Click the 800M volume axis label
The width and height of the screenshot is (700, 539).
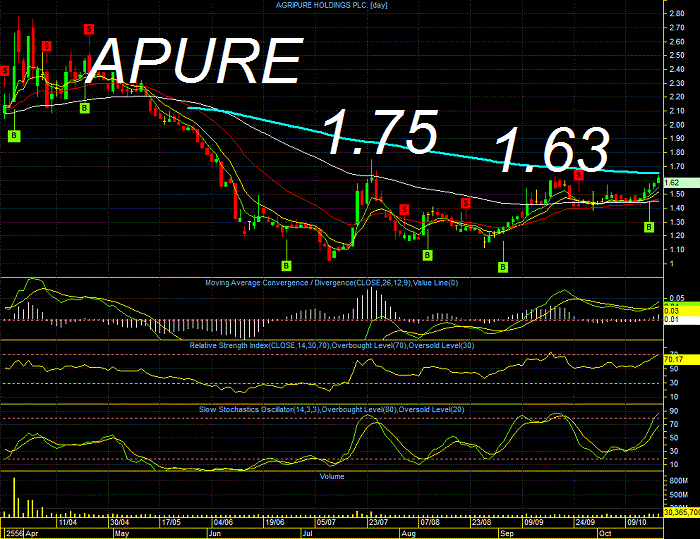679,481
